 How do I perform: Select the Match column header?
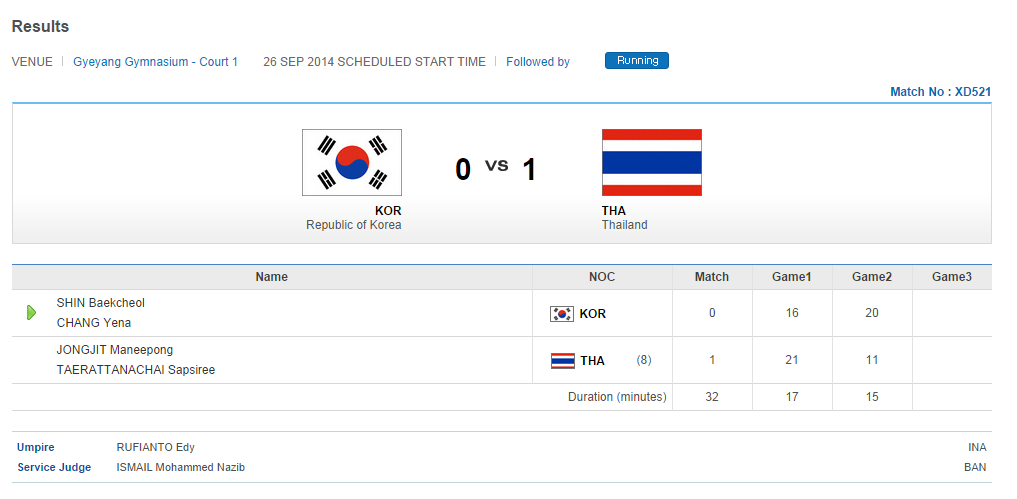coord(712,277)
